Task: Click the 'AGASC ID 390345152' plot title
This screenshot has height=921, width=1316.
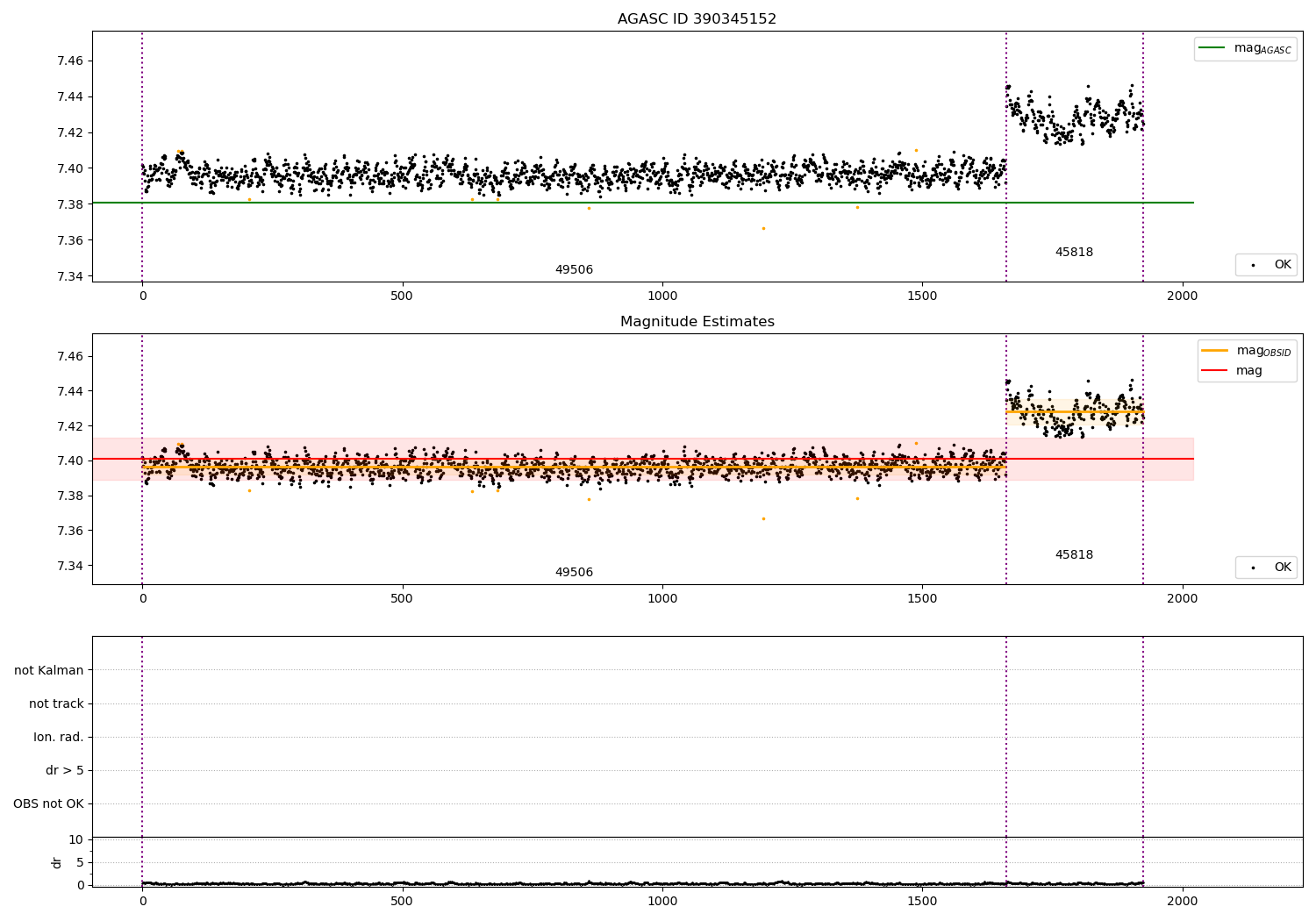Action: [x=697, y=18]
